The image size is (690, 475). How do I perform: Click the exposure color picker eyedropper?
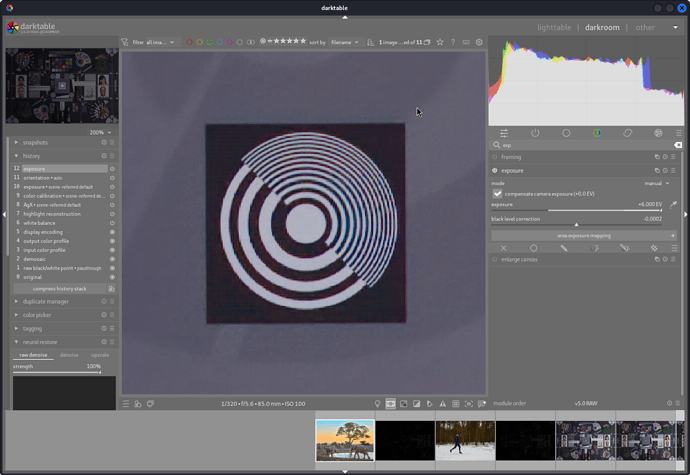coord(673,205)
